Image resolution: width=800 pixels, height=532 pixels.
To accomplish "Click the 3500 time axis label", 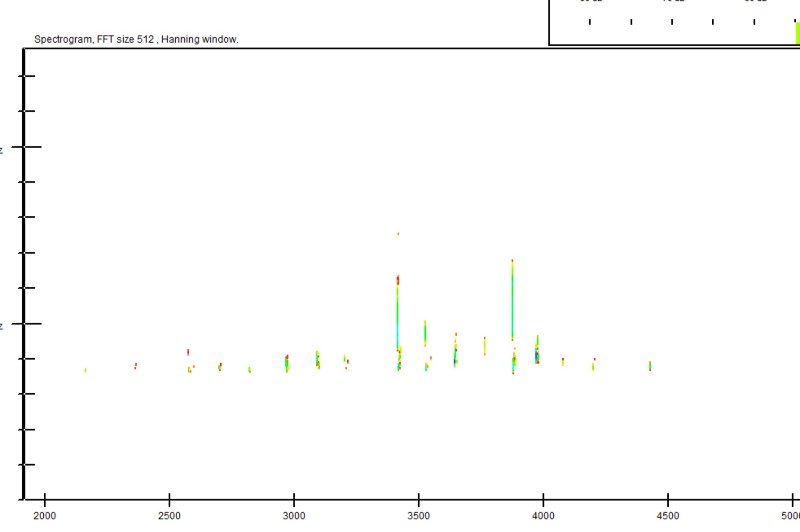I will [418, 516].
